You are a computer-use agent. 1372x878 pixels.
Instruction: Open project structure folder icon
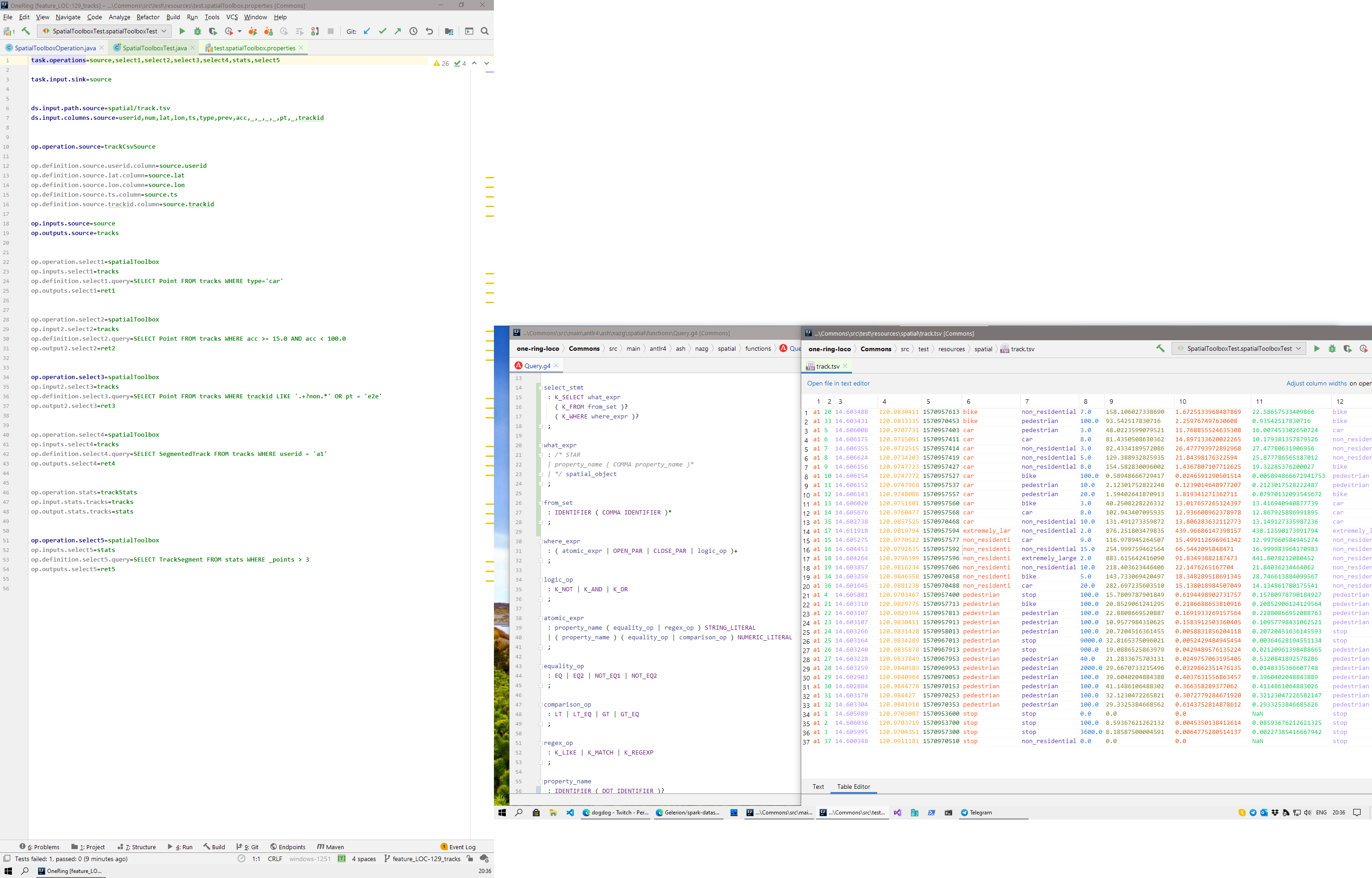[449, 32]
